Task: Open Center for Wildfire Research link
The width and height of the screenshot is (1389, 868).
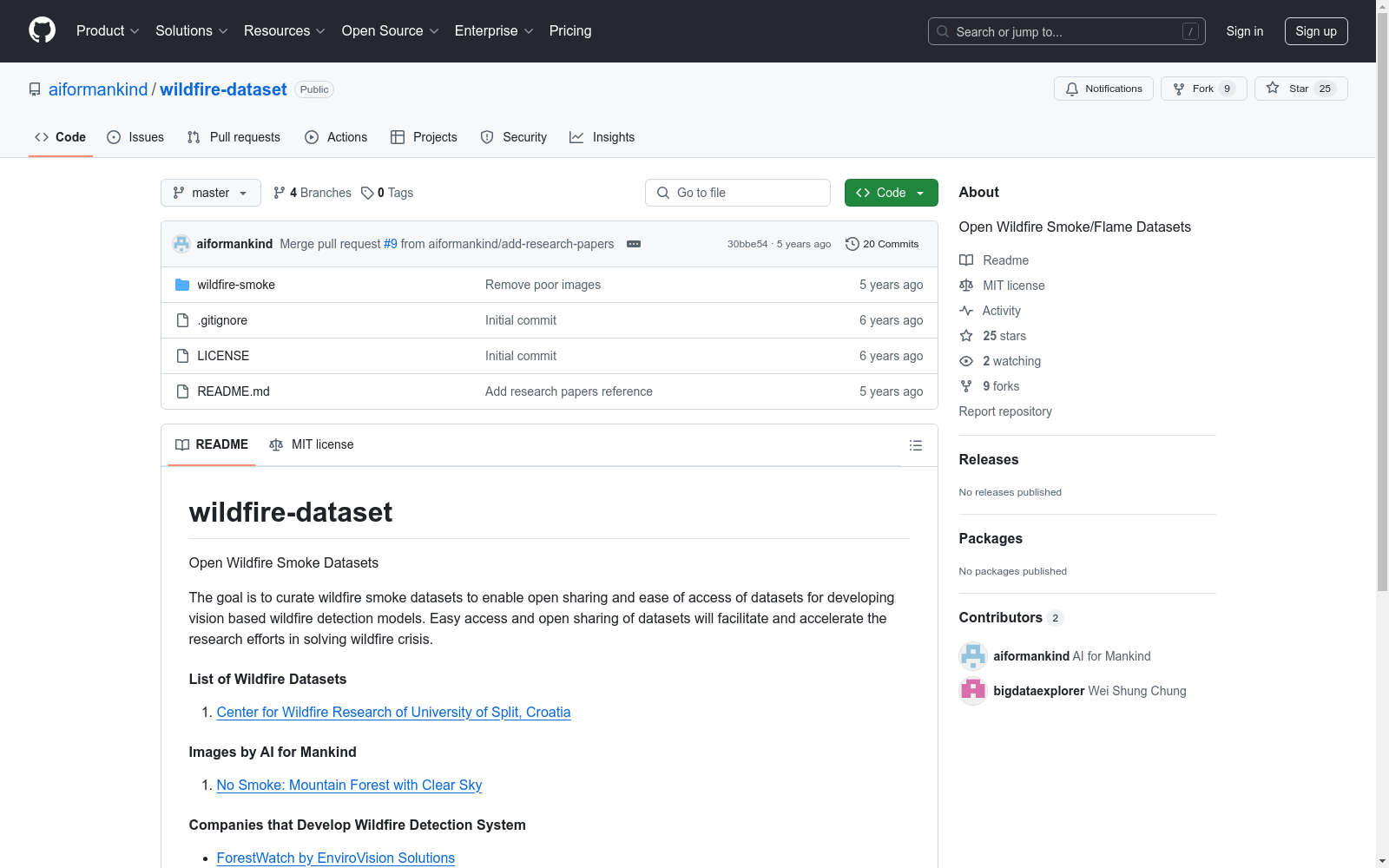Action: tap(393, 712)
